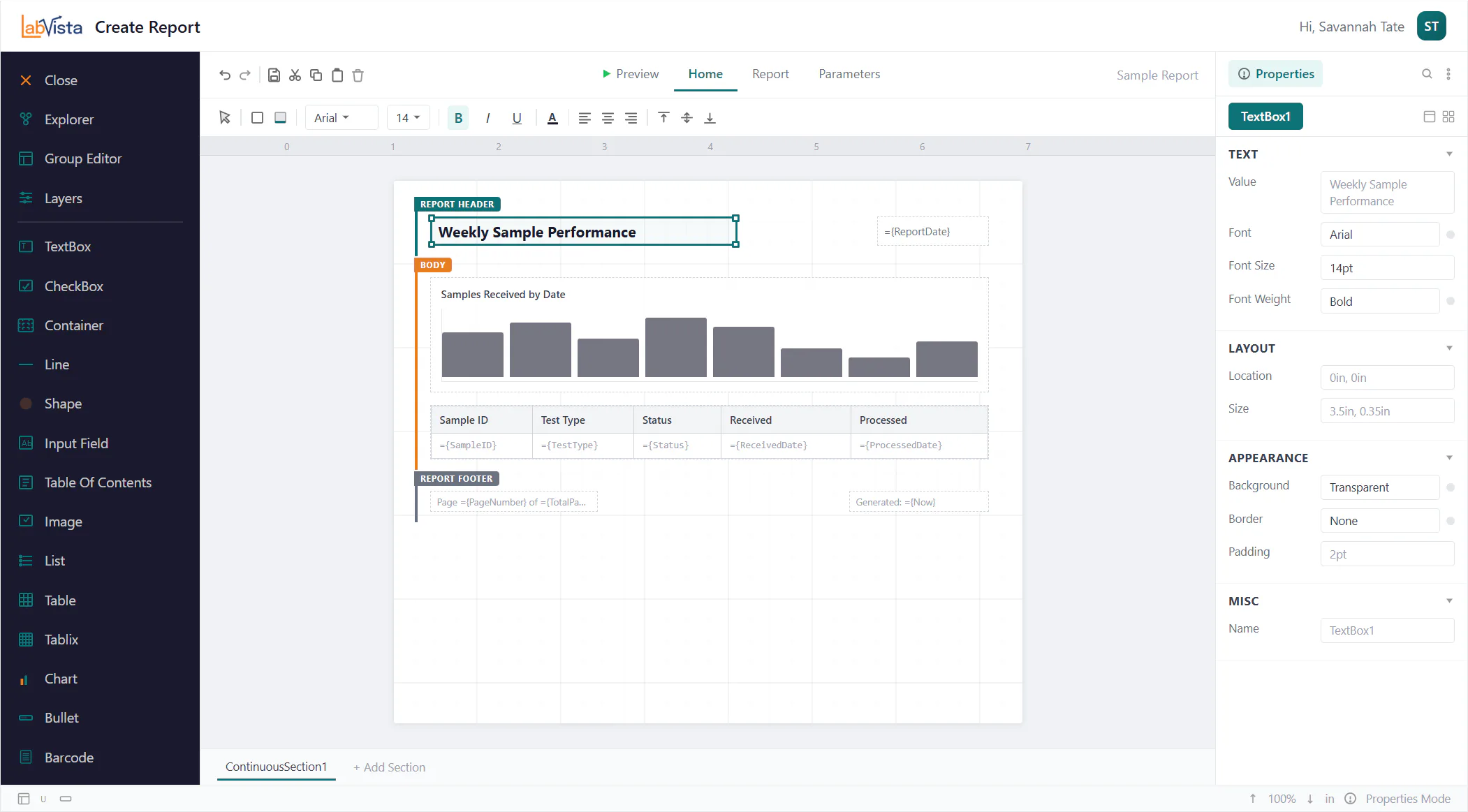1468x812 pixels.
Task: Select the ContinuousSection1 tab
Action: click(276, 766)
